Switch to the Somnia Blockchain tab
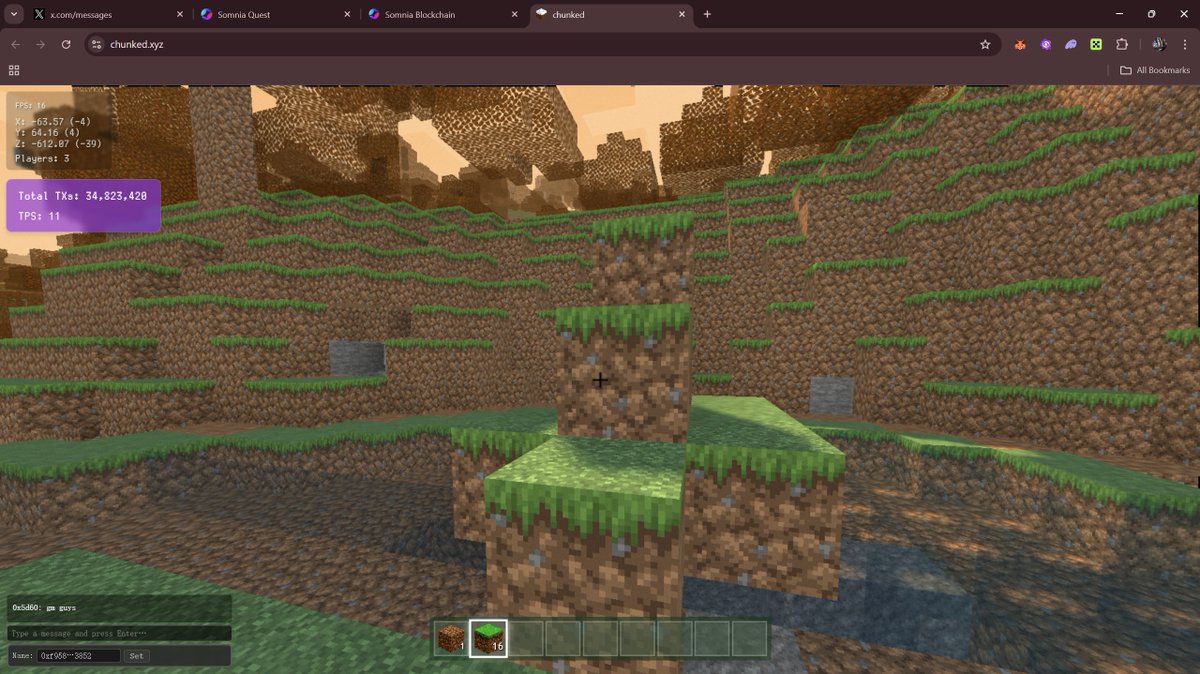Image resolution: width=1200 pixels, height=674 pixels. (x=442, y=15)
